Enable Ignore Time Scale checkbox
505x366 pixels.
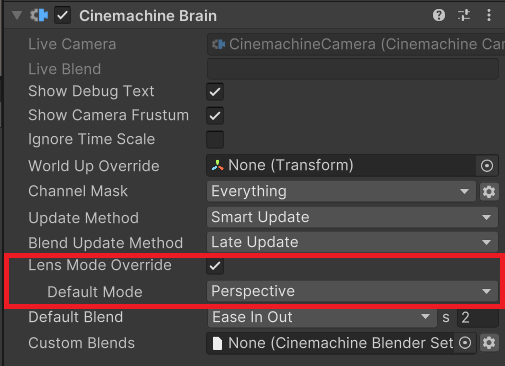(x=215, y=140)
